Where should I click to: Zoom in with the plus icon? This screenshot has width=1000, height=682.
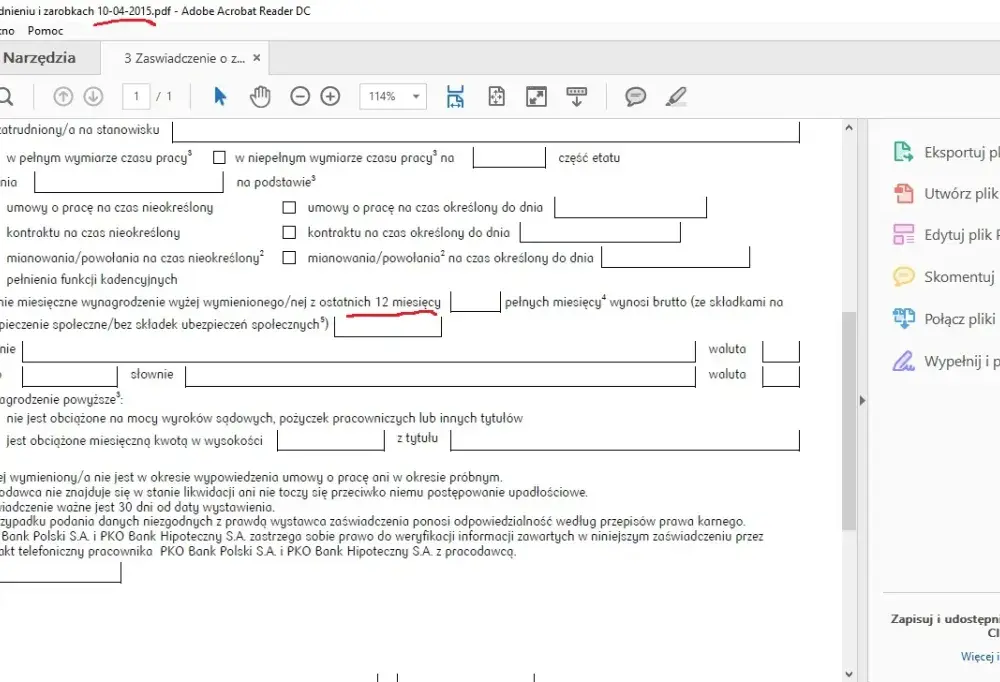330,96
